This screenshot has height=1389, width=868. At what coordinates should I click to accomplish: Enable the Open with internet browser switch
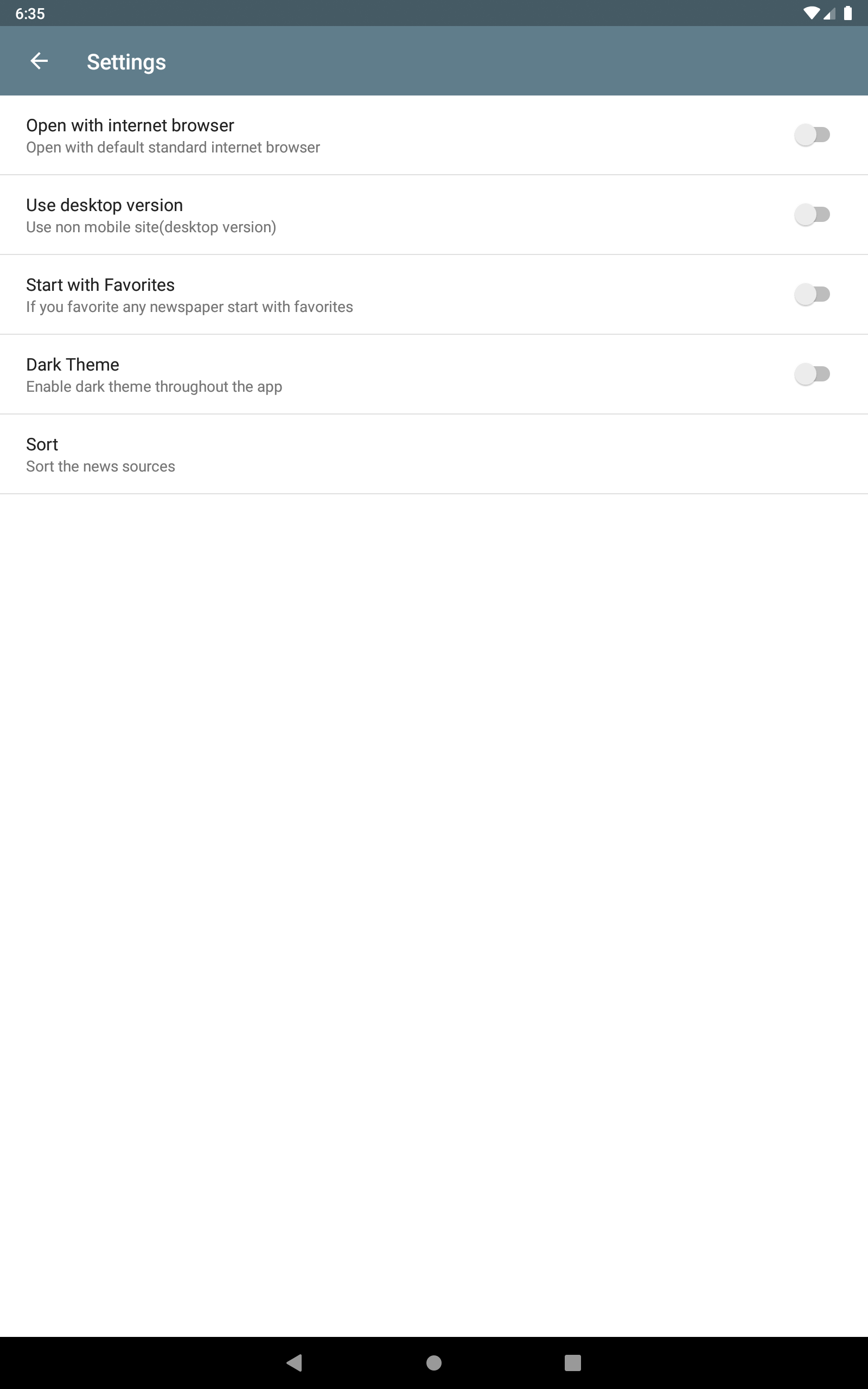[812, 135]
